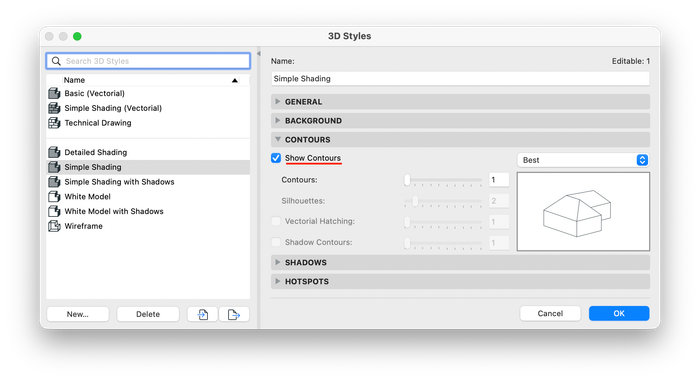Collapse the CONTOURS section
This screenshot has height=381, width=700.
point(460,140)
